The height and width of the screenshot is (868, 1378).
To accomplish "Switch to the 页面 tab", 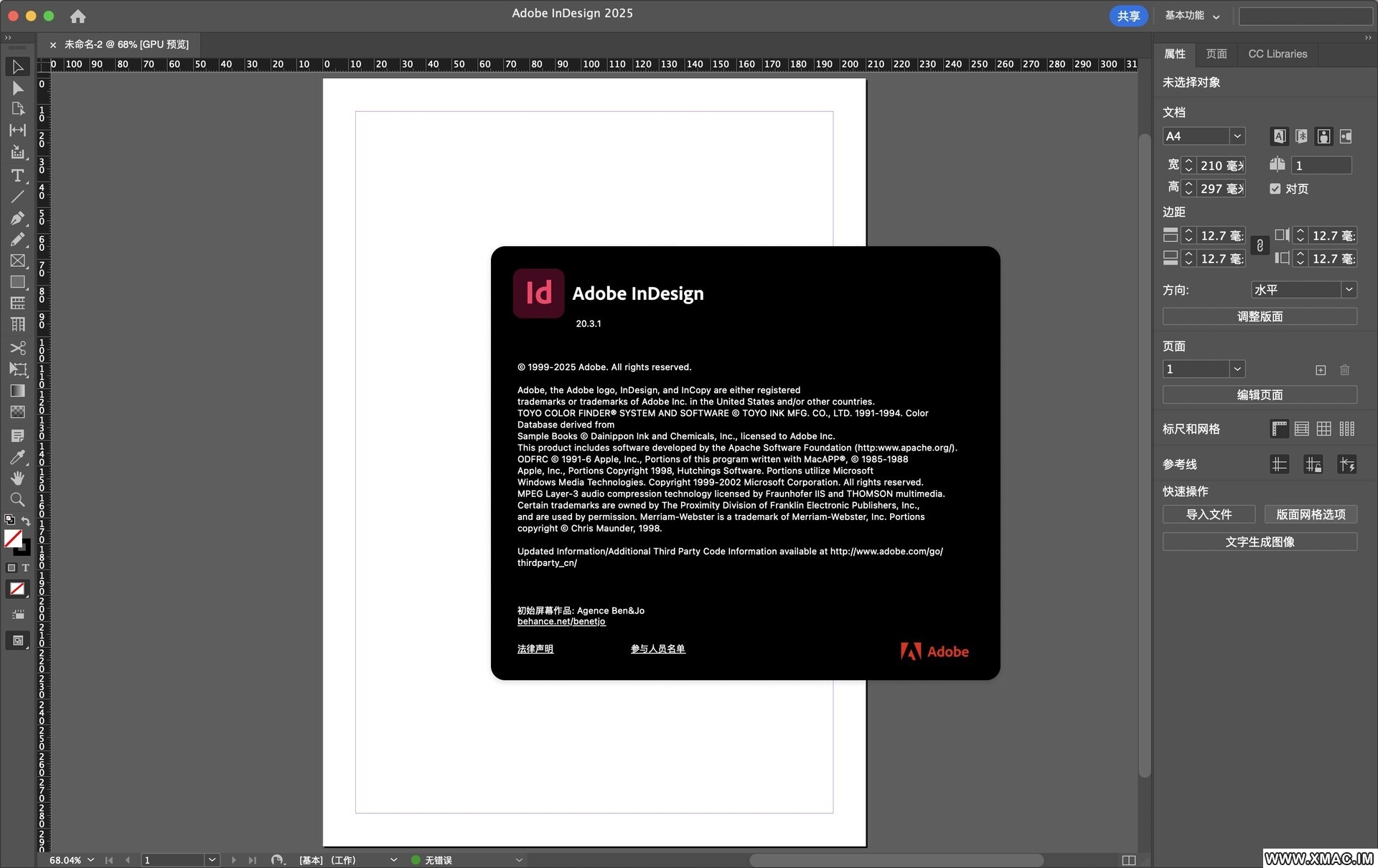I will point(1217,54).
